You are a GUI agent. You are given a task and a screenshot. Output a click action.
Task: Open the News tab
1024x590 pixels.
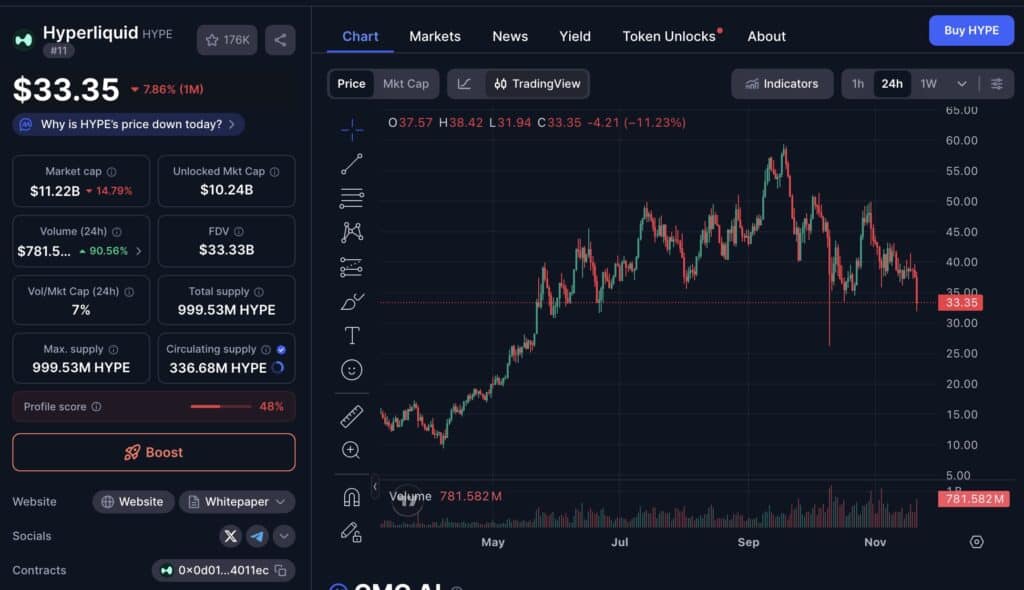pos(510,37)
